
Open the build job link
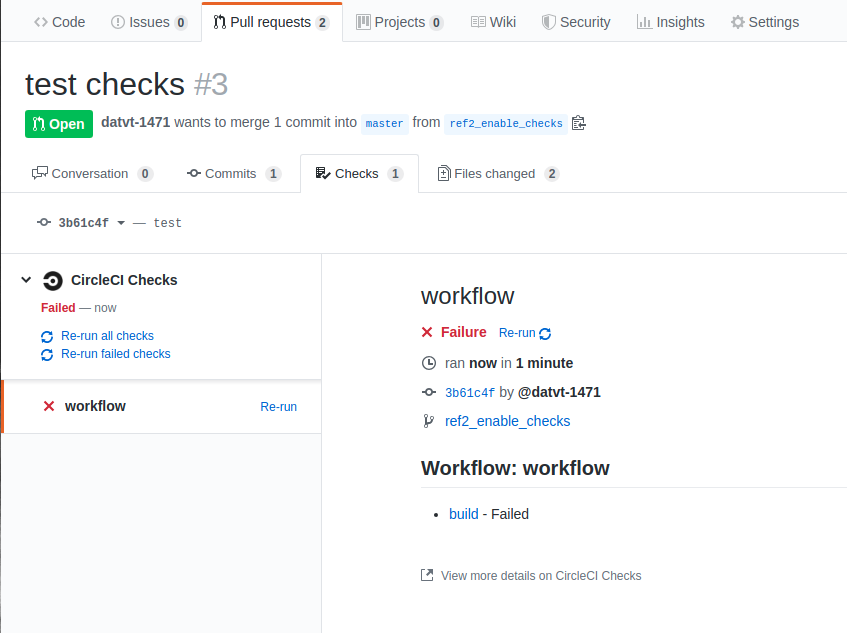click(x=464, y=514)
